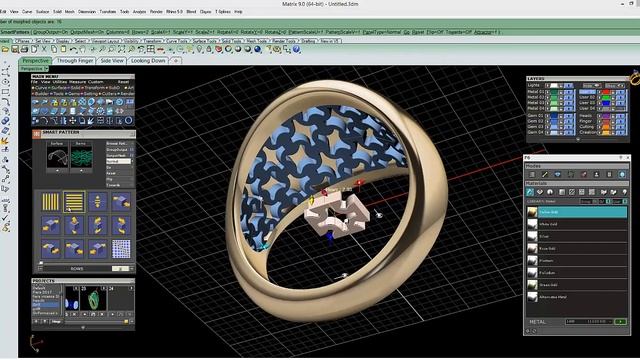The width and height of the screenshot is (640, 360).
Task: Click the axis gumball icon in viewport corner
Action: [x=36, y=343]
